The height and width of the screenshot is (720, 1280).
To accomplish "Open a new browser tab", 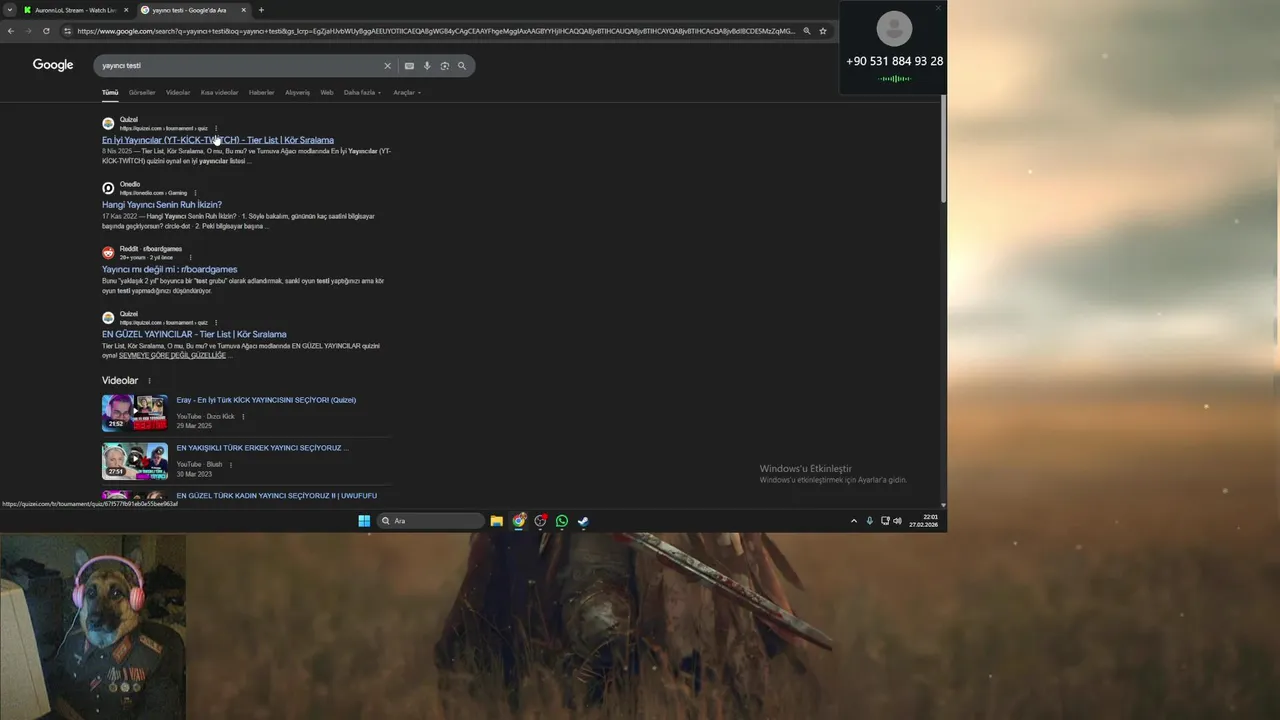I will [261, 10].
